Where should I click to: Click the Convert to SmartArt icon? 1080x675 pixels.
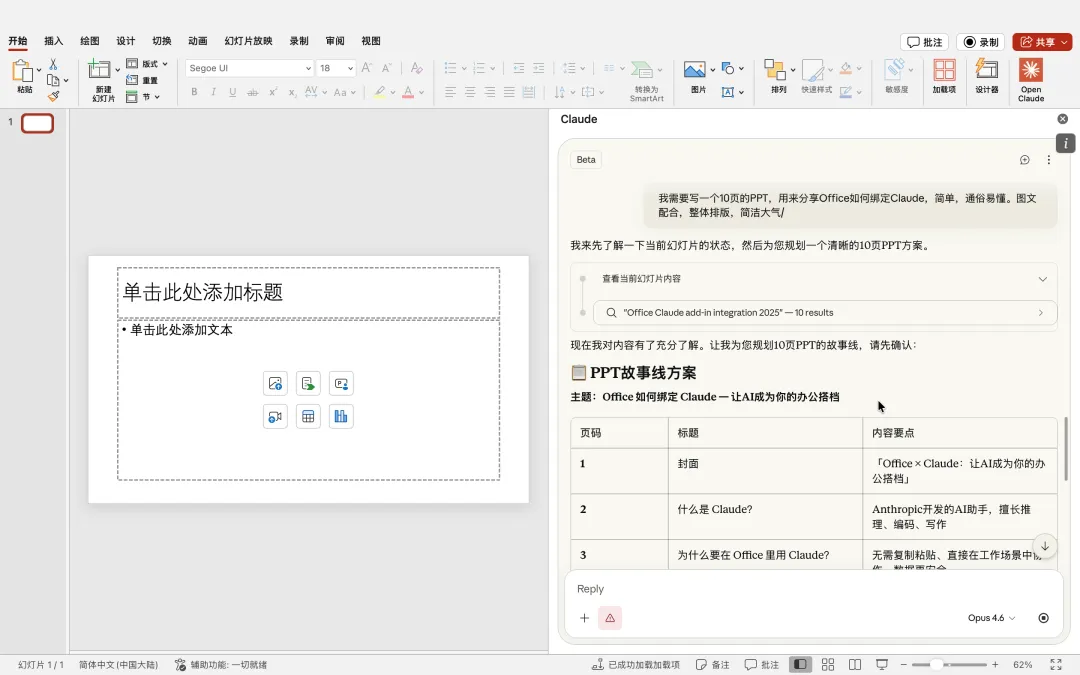click(642, 70)
